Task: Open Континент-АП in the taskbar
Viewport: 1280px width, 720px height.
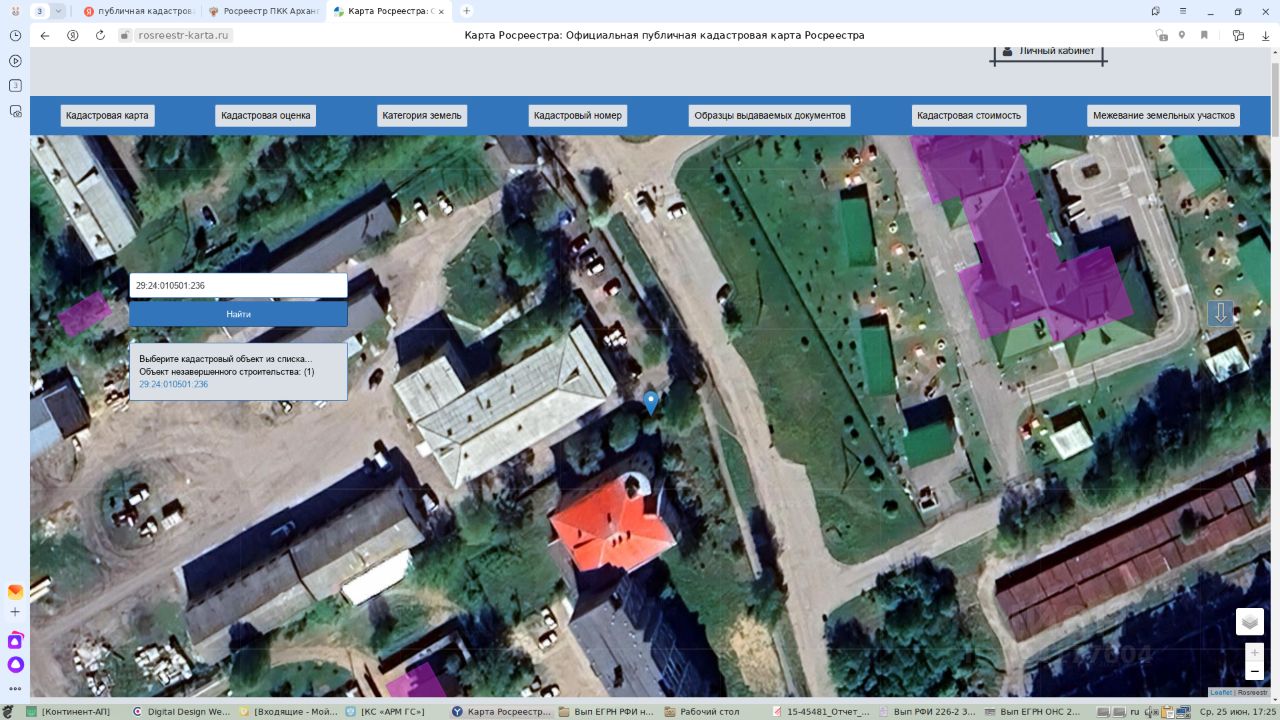Action: (68, 712)
